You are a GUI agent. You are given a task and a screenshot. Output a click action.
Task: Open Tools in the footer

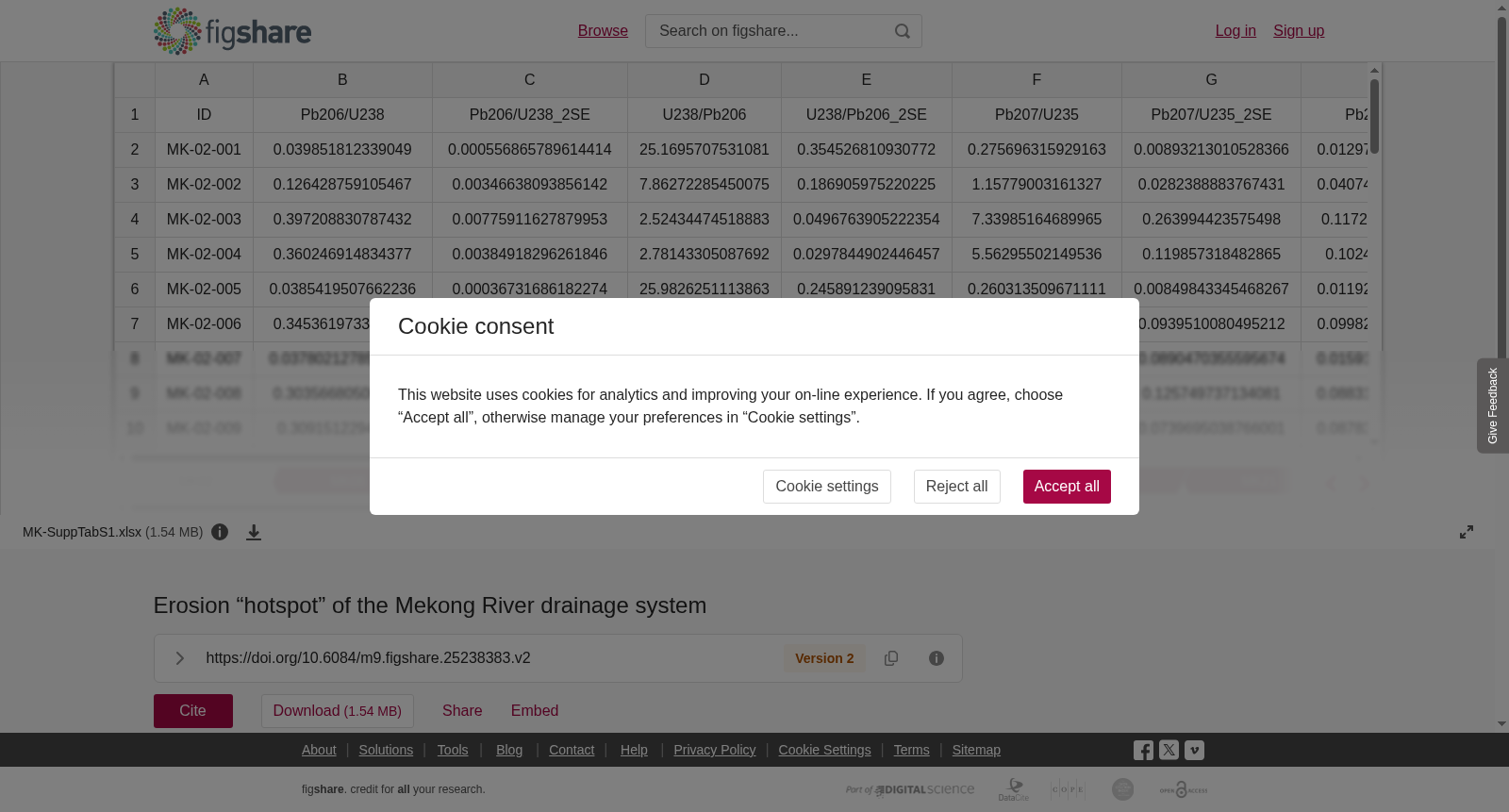[453, 750]
